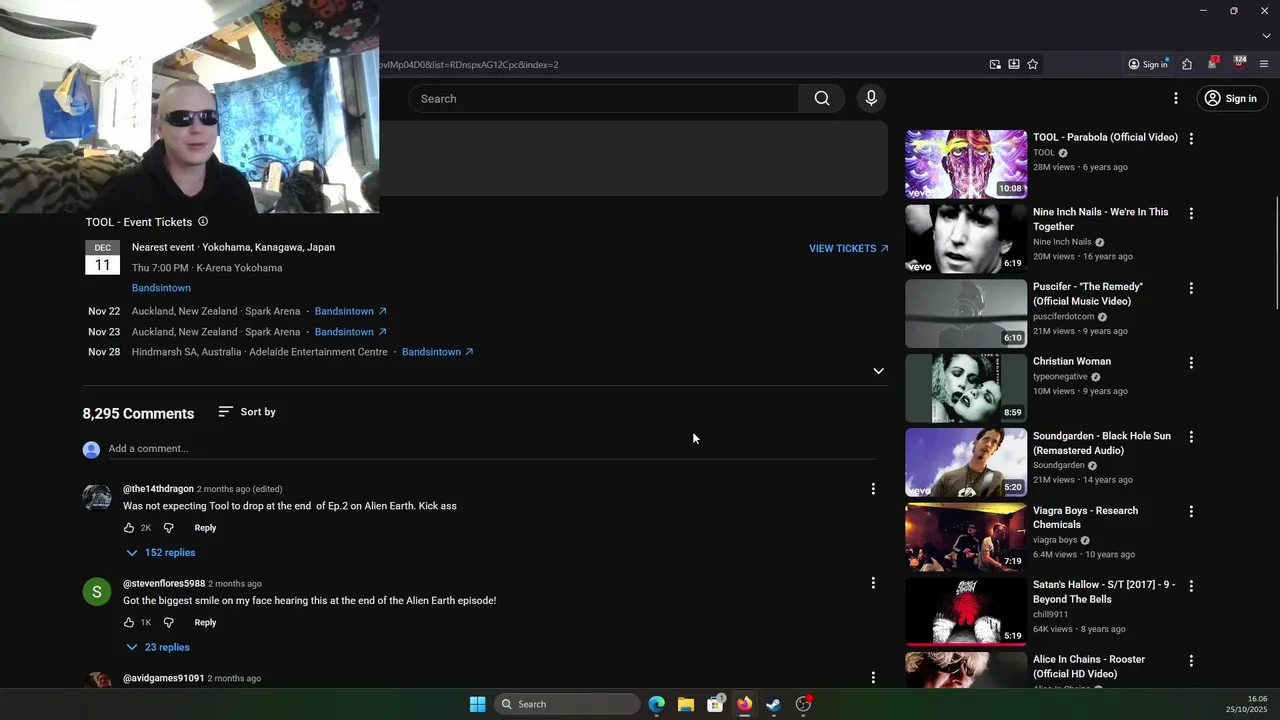Open Bandsintown link under Yokohama event

(x=161, y=288)
